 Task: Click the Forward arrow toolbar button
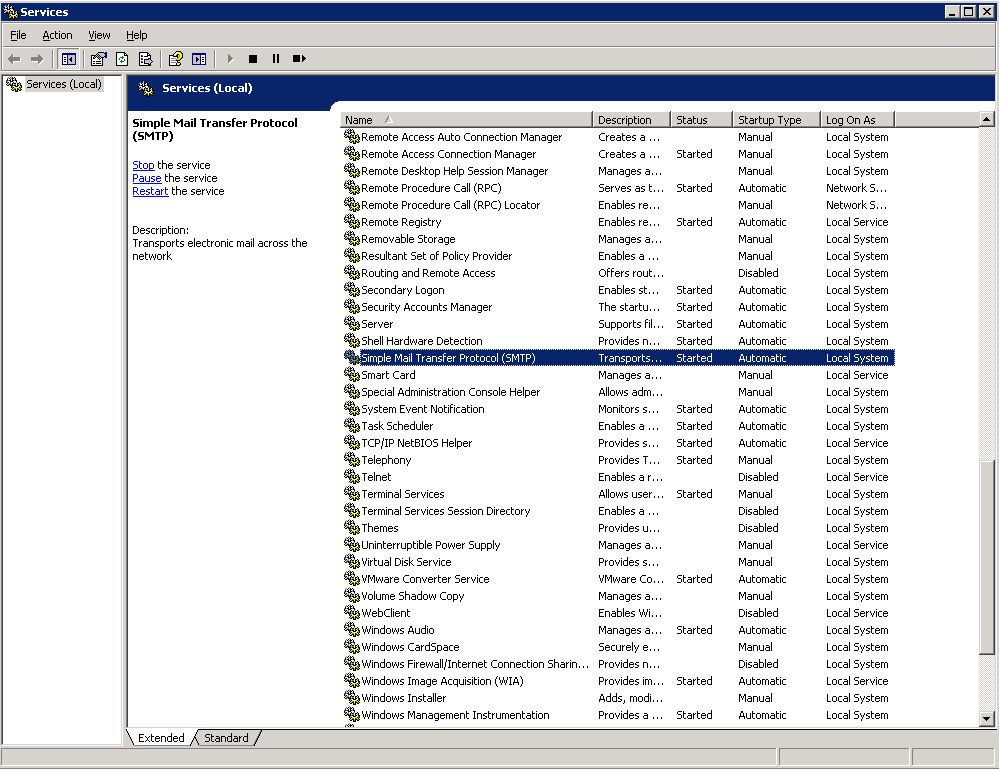[37, 59]
